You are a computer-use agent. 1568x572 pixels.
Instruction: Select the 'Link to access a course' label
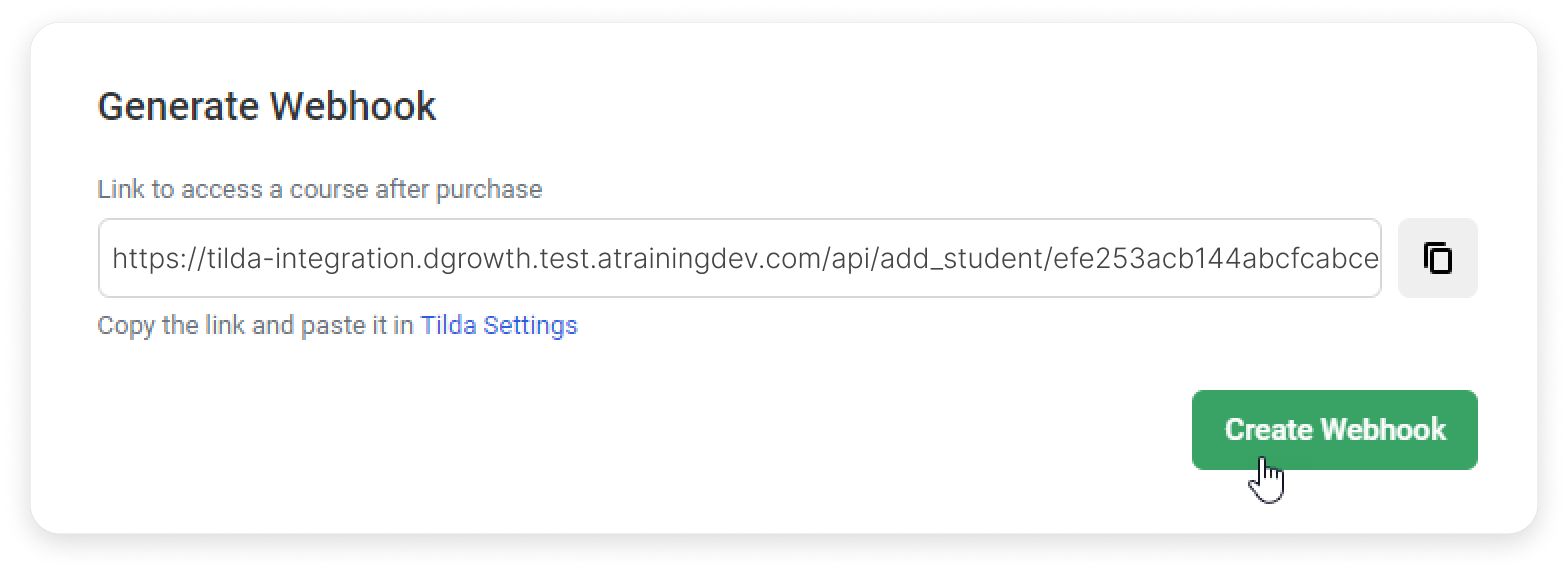[x=320, y=189]
